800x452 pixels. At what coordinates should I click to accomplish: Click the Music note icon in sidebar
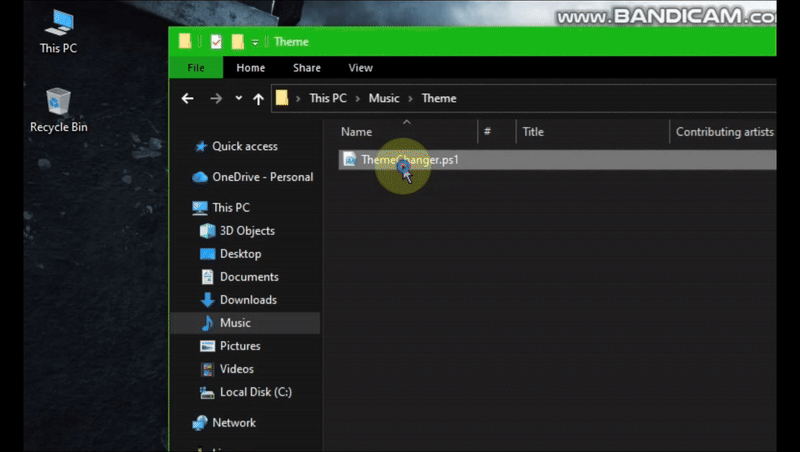[x=207, y=322]
